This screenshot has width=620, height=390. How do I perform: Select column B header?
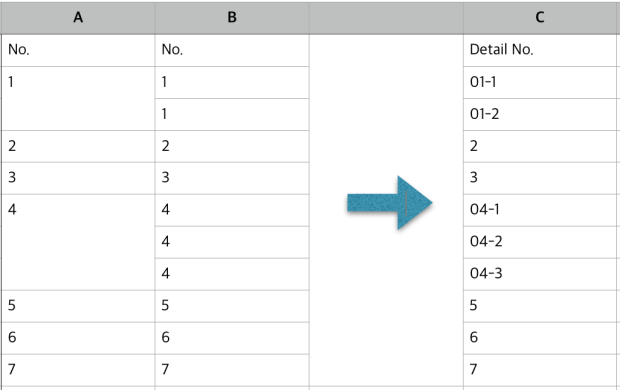232,18
